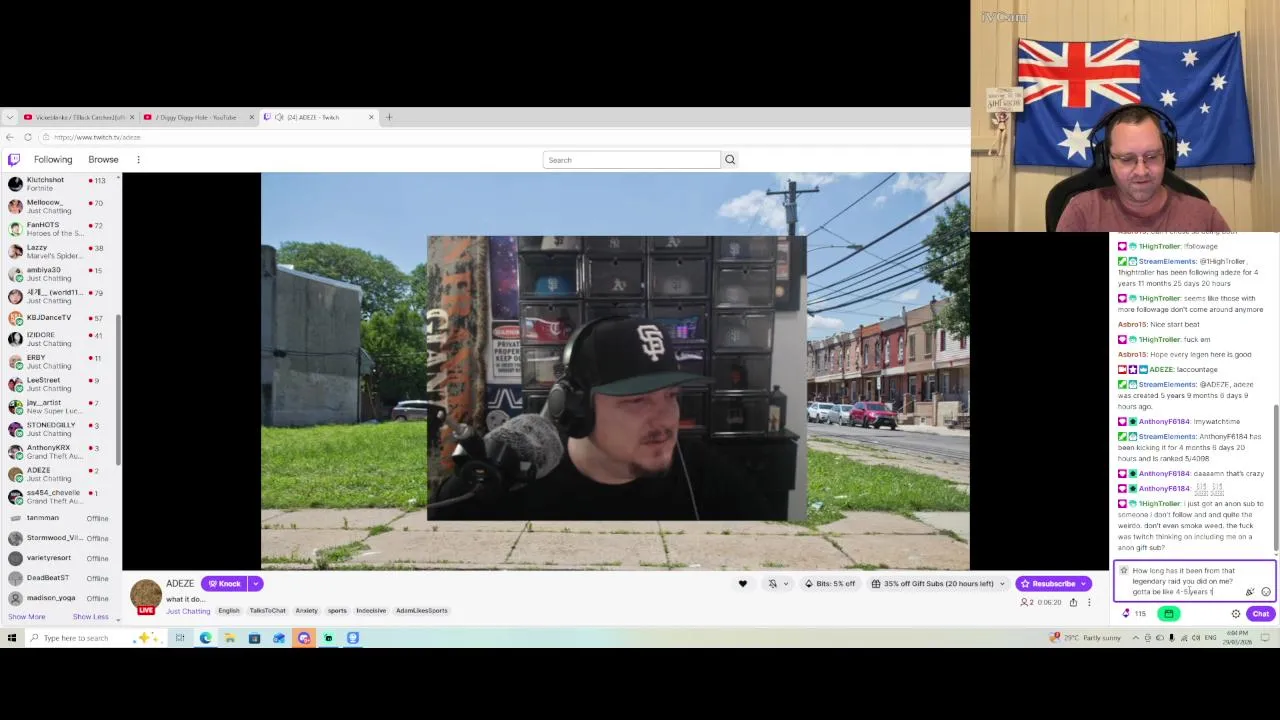This screenshot has height=720, width=1280.
Task: Reload the Twitch page
Action: (x=28, y=137)
